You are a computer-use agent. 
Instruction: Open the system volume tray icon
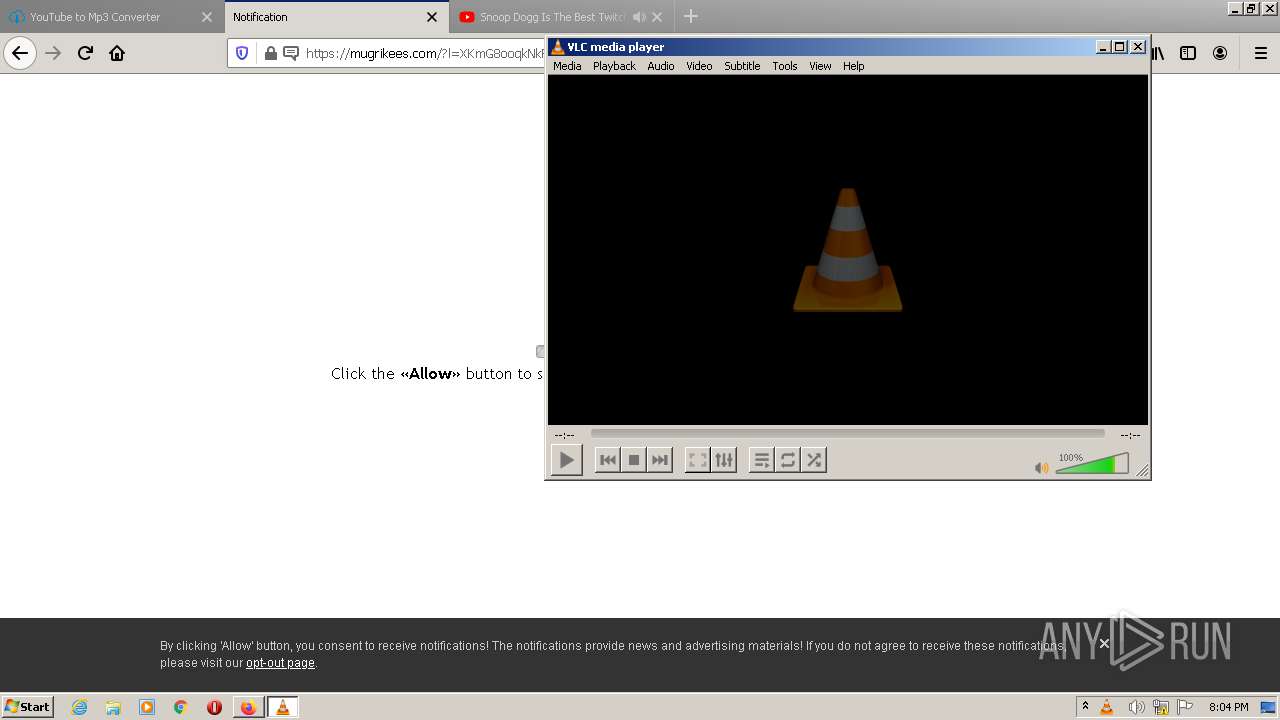[1136, 707]
